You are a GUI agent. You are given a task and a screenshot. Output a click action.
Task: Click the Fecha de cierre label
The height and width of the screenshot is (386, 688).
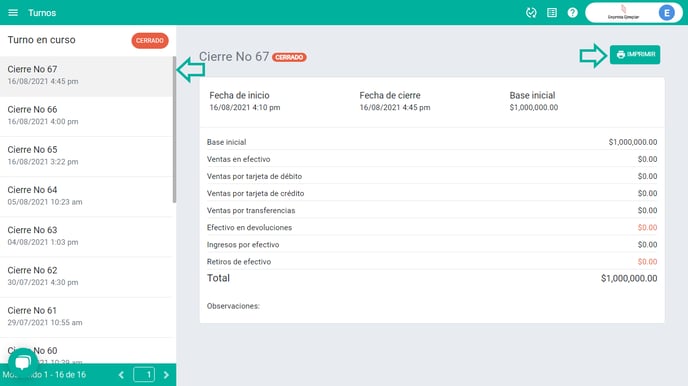click(390, 95)
